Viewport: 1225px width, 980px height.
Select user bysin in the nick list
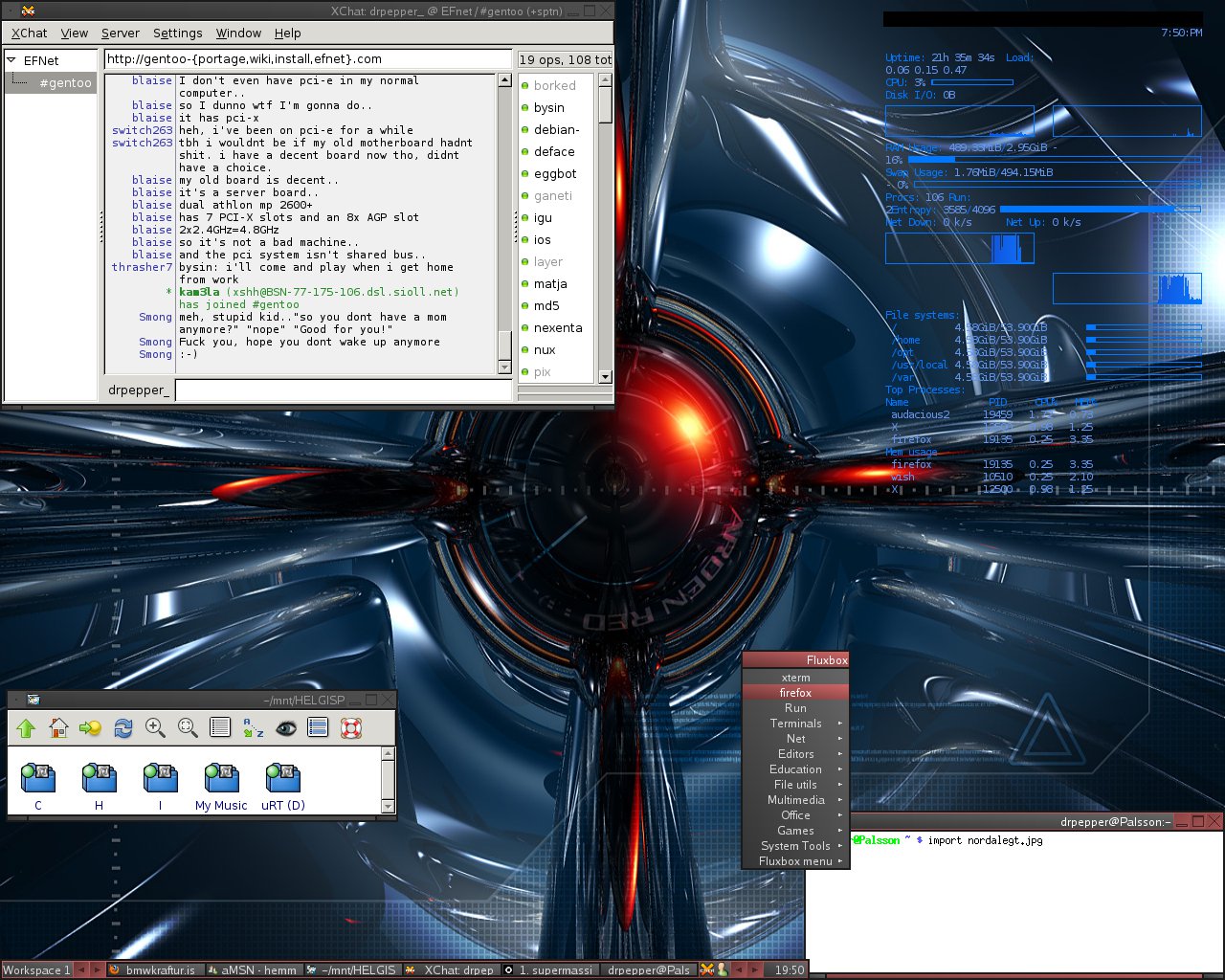click(549, 108)
